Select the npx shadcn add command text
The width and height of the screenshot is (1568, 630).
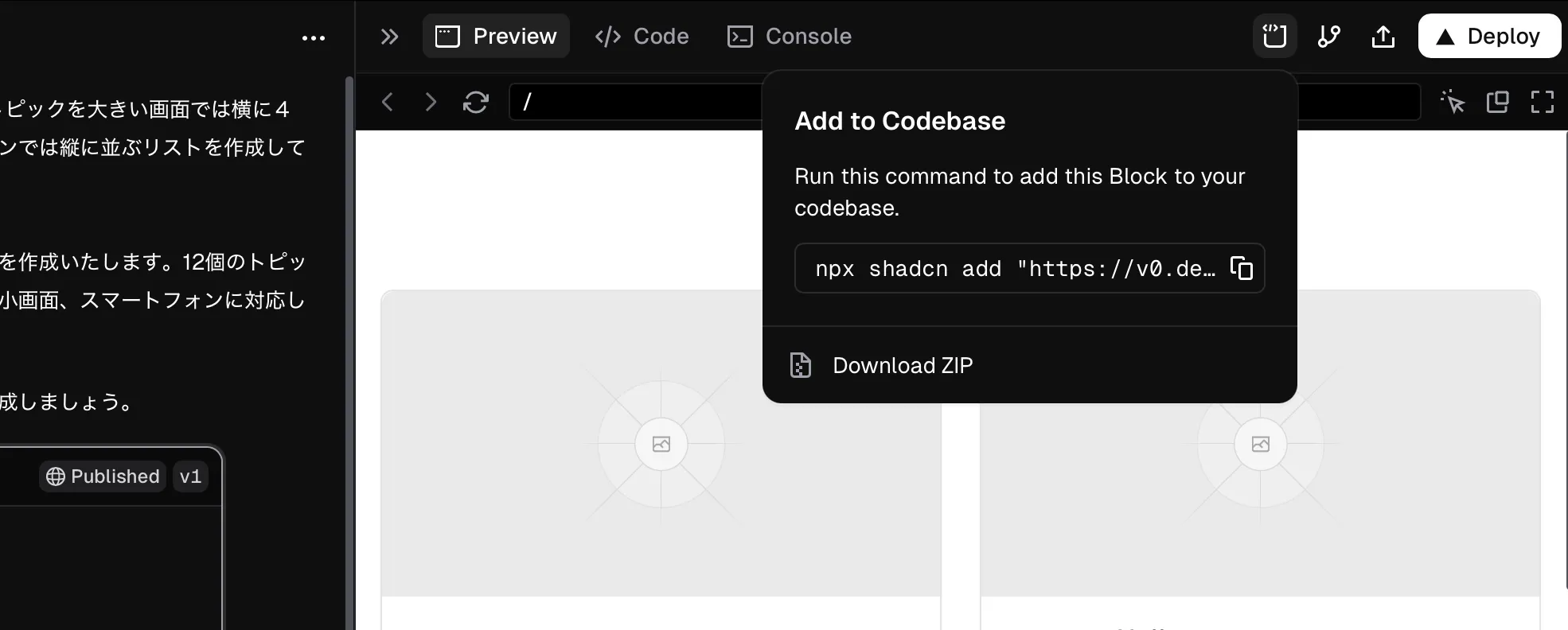pos(1015,269)
